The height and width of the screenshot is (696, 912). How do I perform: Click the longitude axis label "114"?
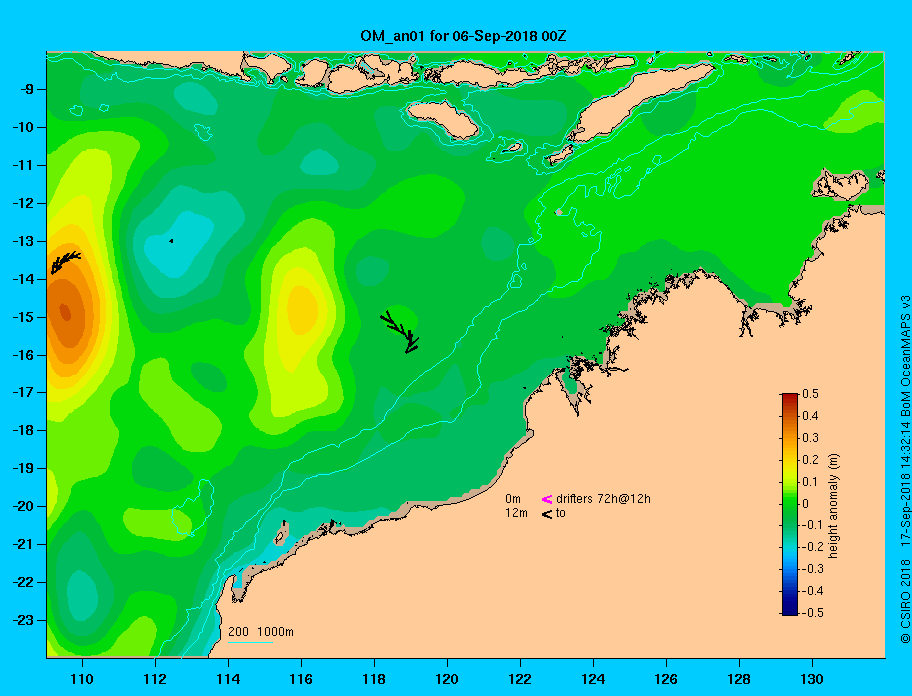(228, 679)
